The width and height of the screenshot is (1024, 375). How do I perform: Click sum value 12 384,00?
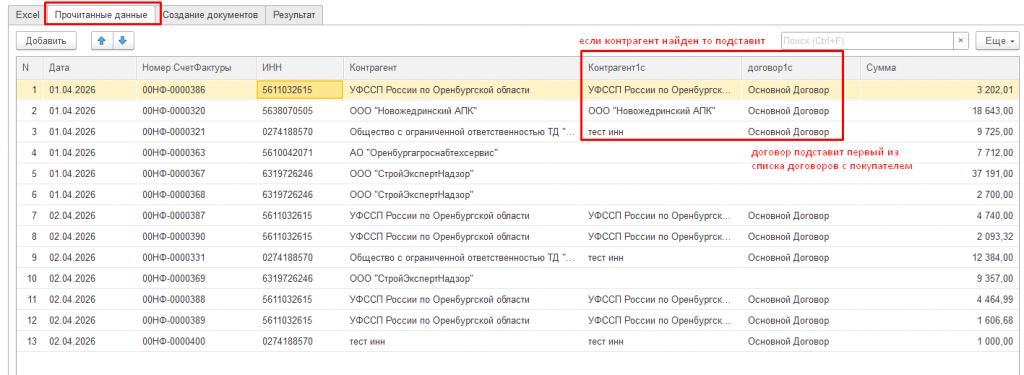(992, 257)
